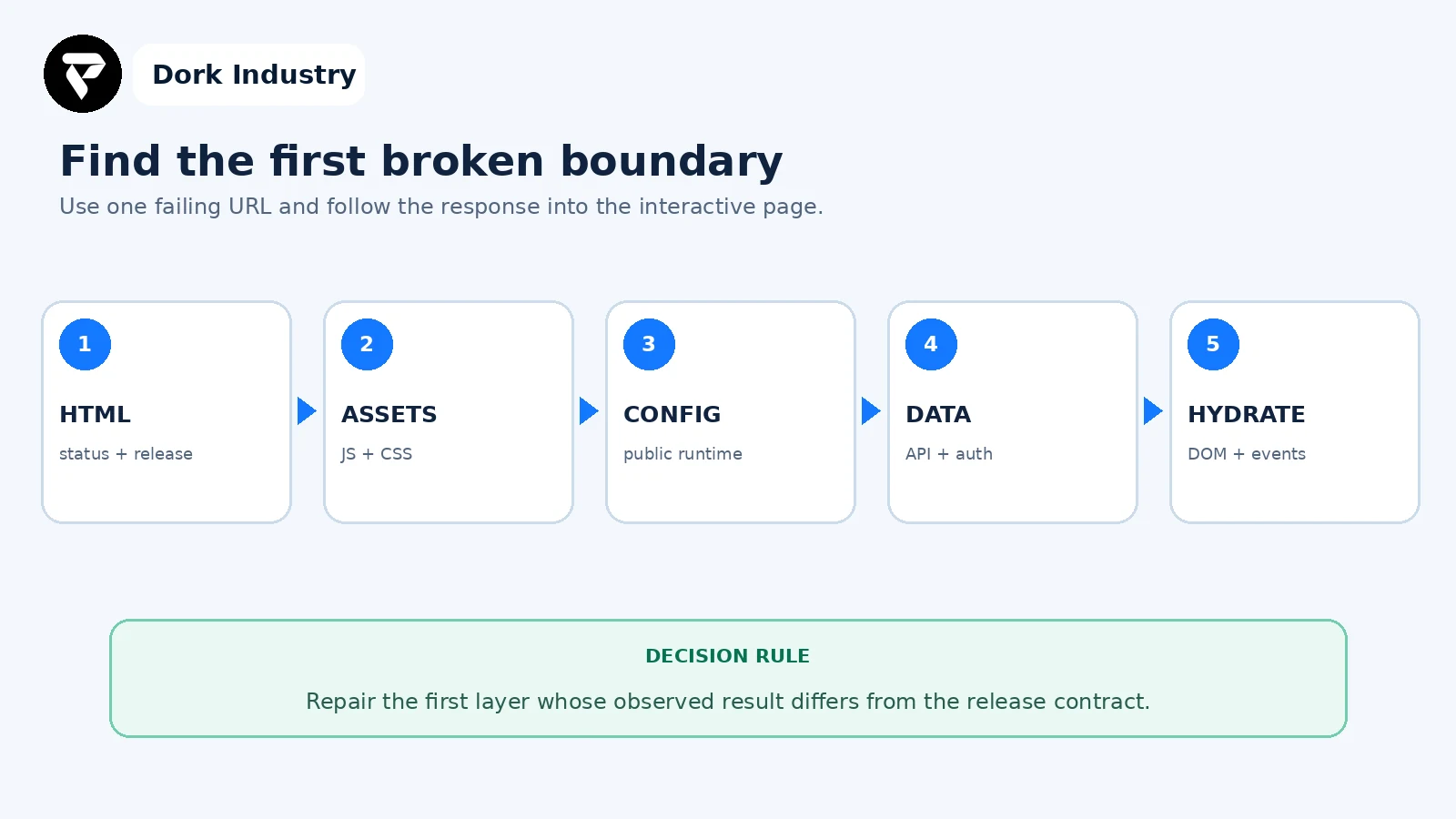
Task: Select the number 2 step circle
Action: click(x=367, y=344)
